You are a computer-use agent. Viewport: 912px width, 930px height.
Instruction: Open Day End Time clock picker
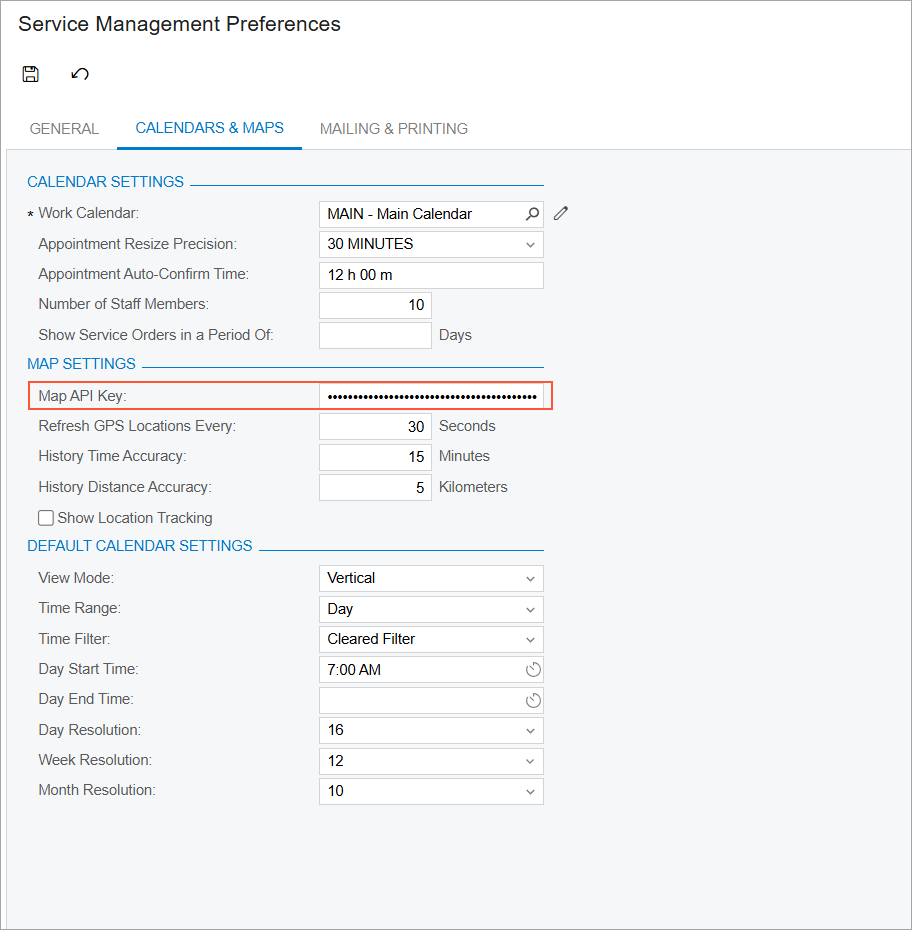click(x=533, y=700)
